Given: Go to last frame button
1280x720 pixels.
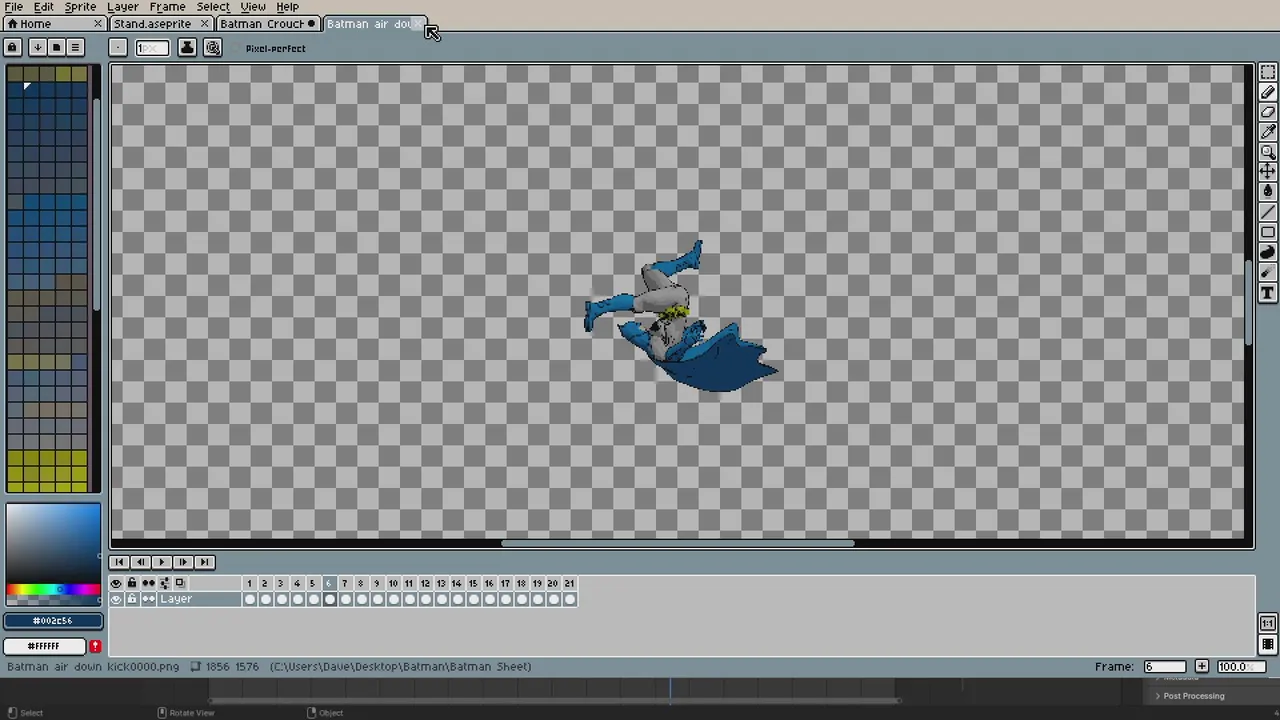Looking at the screenshot, I should pos(204,562).
